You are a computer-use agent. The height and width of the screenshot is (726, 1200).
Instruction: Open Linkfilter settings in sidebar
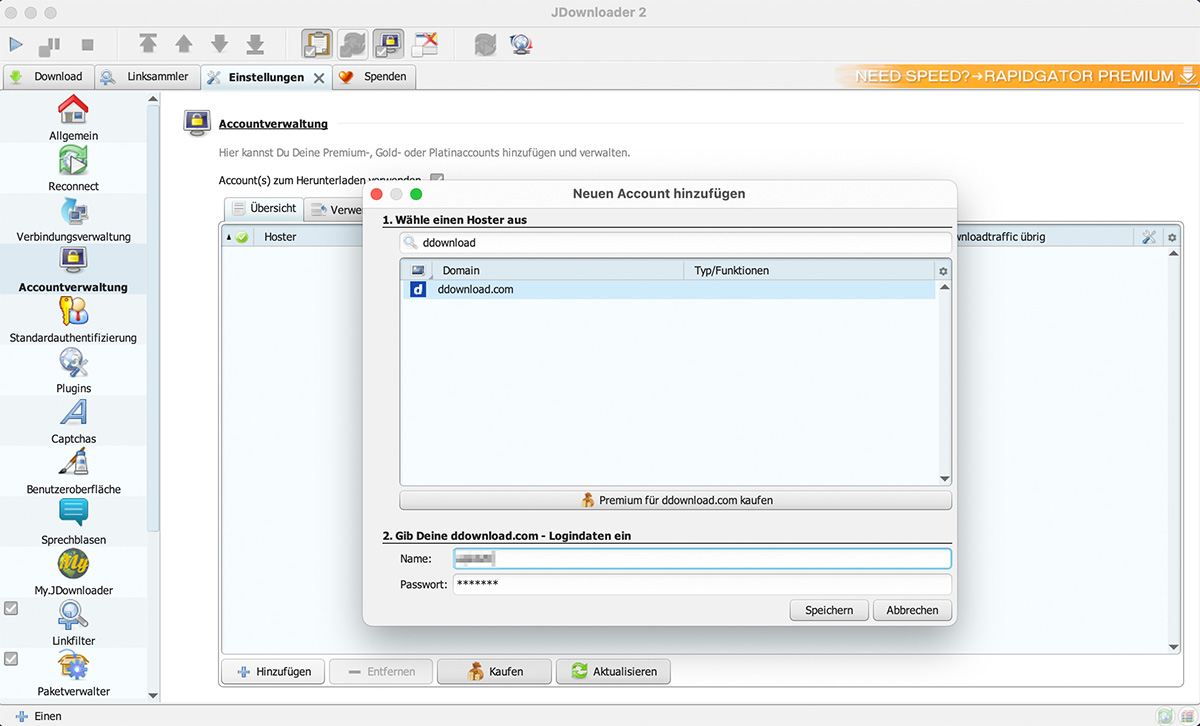74,623
